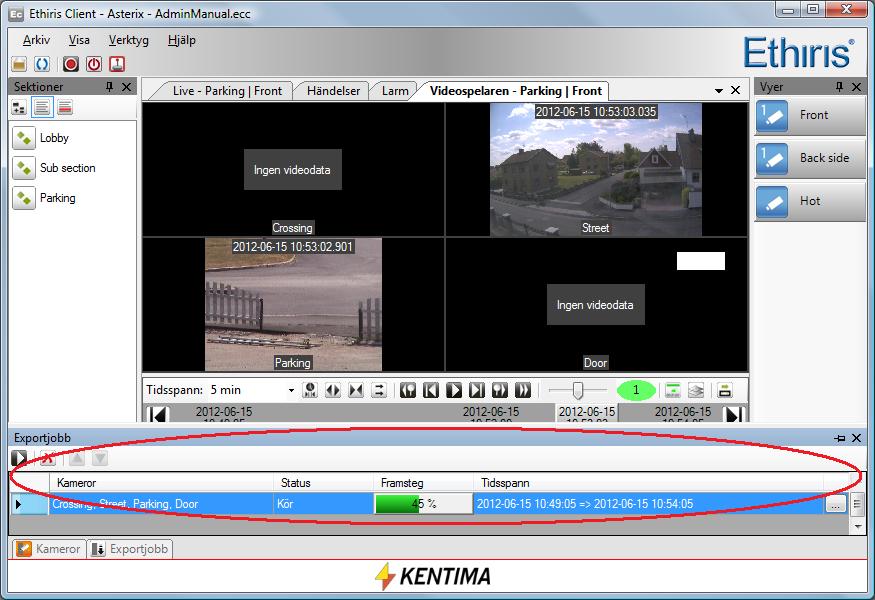Image resolution: width=875 pixels, height=600 pixels.
Task: Open the Hjälp menu
Action: tap(182, 40)
